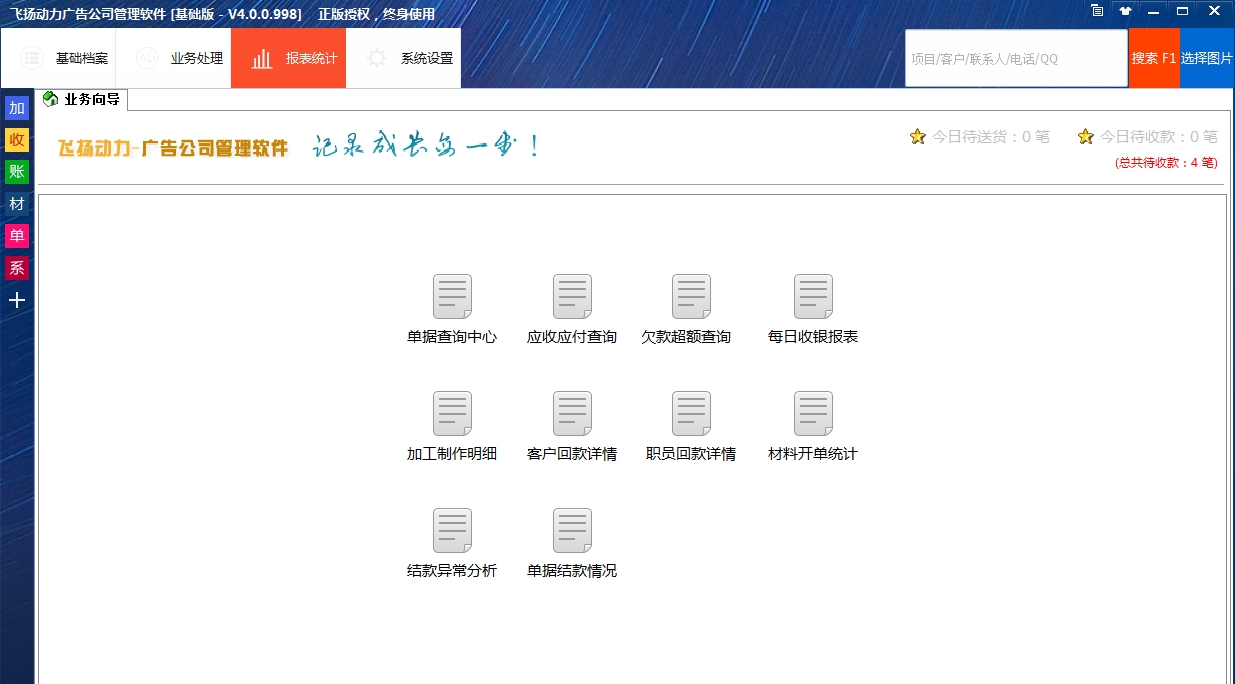This screenshot has height=684, width=1235.
Task: Open 应收应付查询
Action: 572,307
